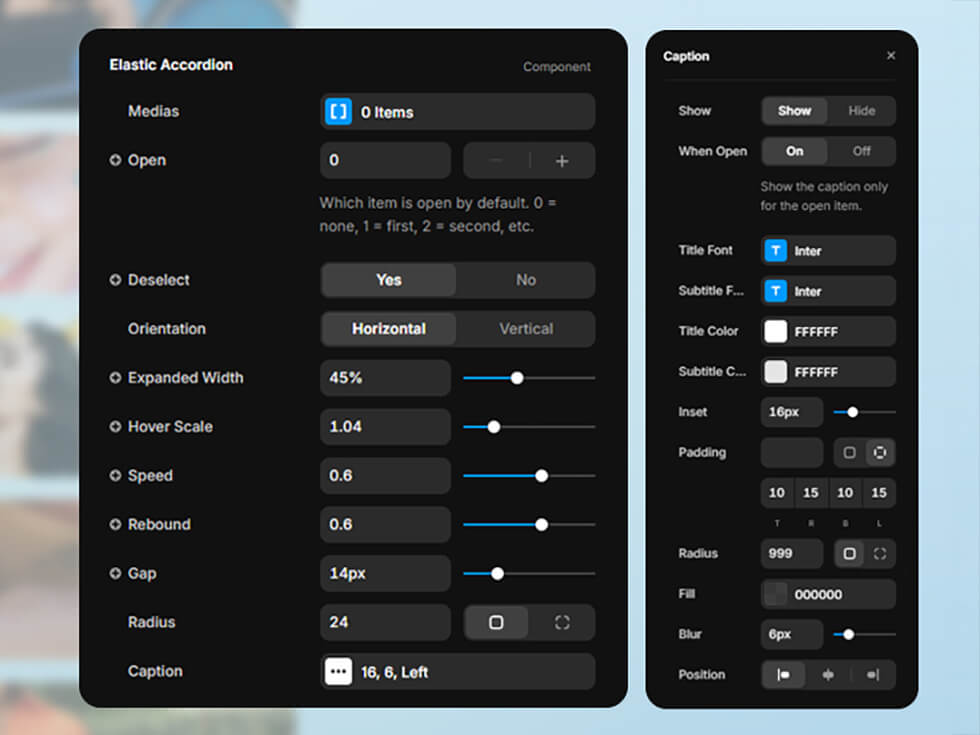
Task: Turn When Open to On
Action: [x=794, y=151]
